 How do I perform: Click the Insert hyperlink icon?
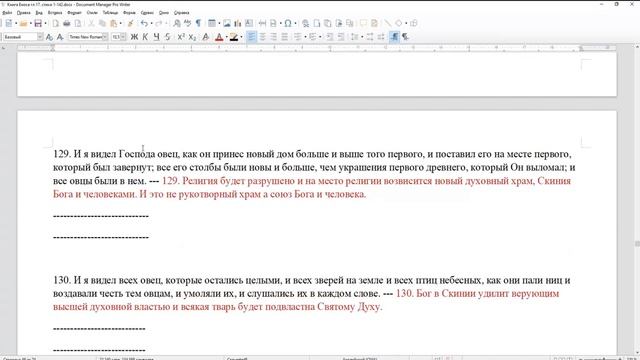305,24
